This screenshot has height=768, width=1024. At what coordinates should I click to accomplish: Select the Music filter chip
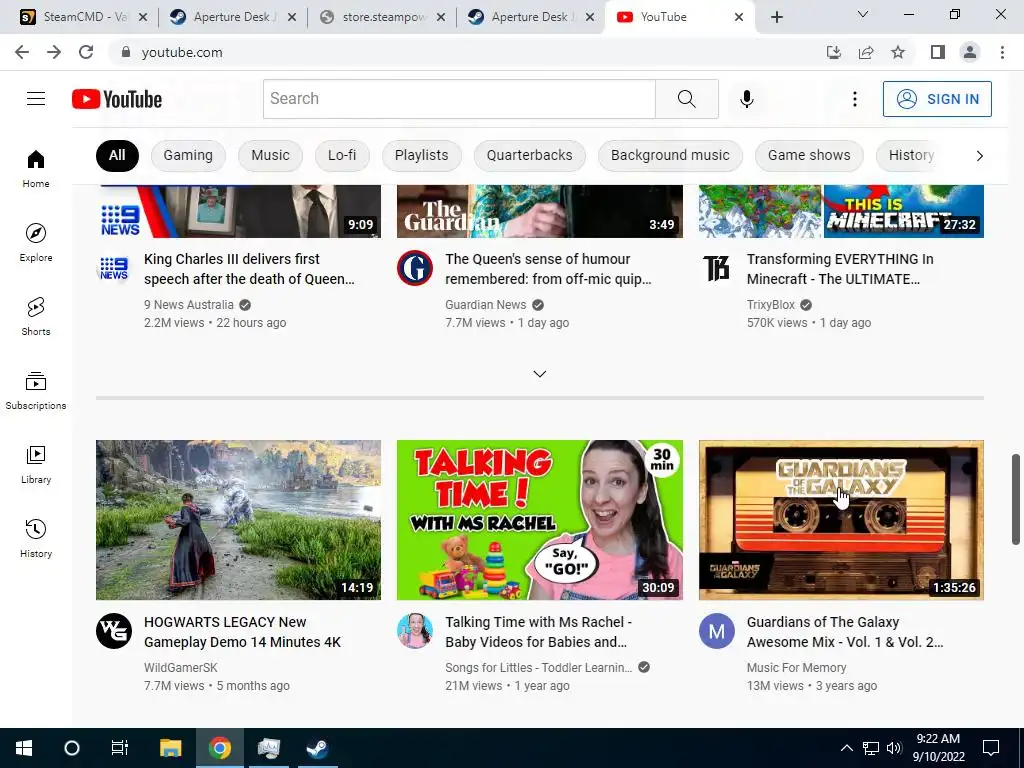(270, 155)
